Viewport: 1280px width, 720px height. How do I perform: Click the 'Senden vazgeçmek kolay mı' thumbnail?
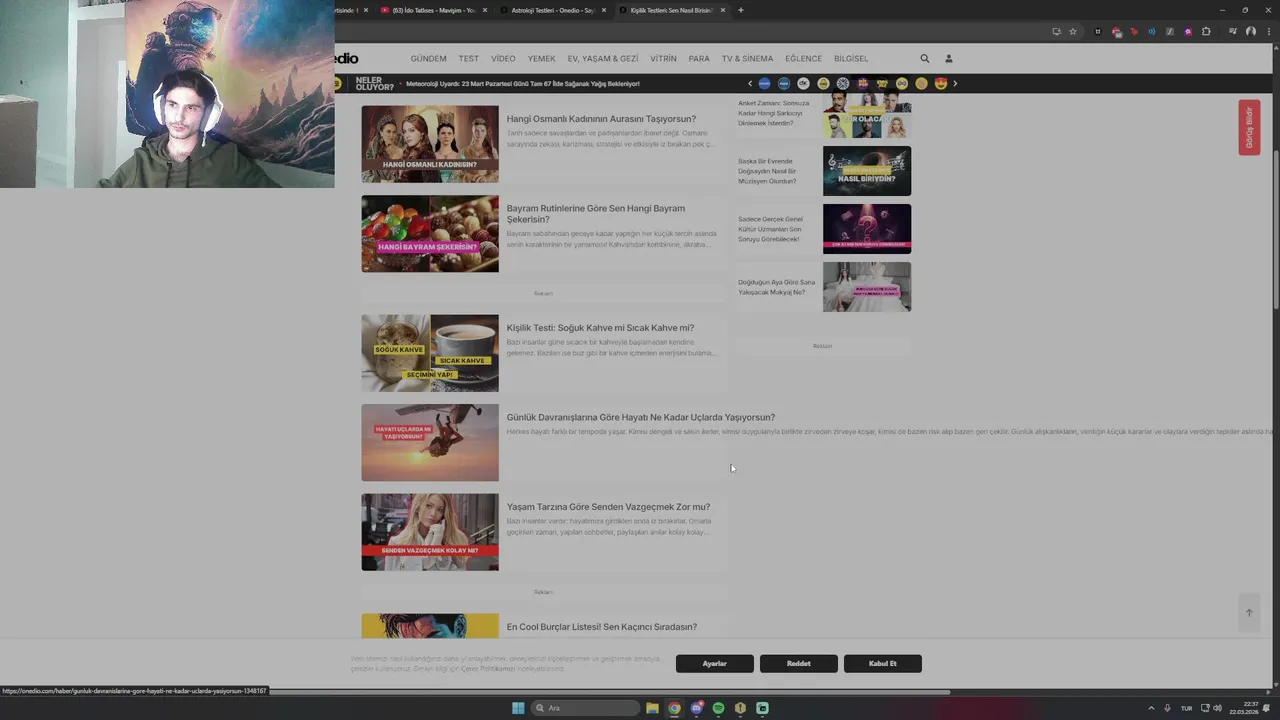(x=430, y=532)
